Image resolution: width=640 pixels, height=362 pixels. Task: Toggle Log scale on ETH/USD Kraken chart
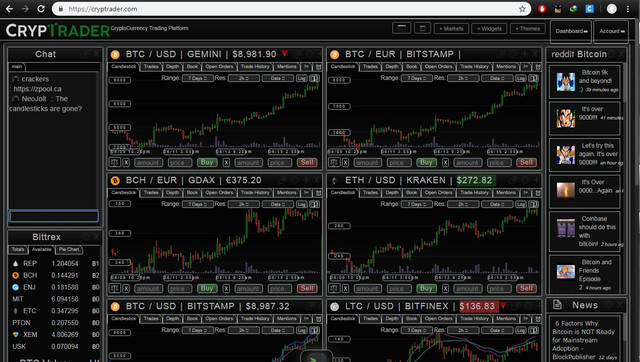(x=521, y=204)
